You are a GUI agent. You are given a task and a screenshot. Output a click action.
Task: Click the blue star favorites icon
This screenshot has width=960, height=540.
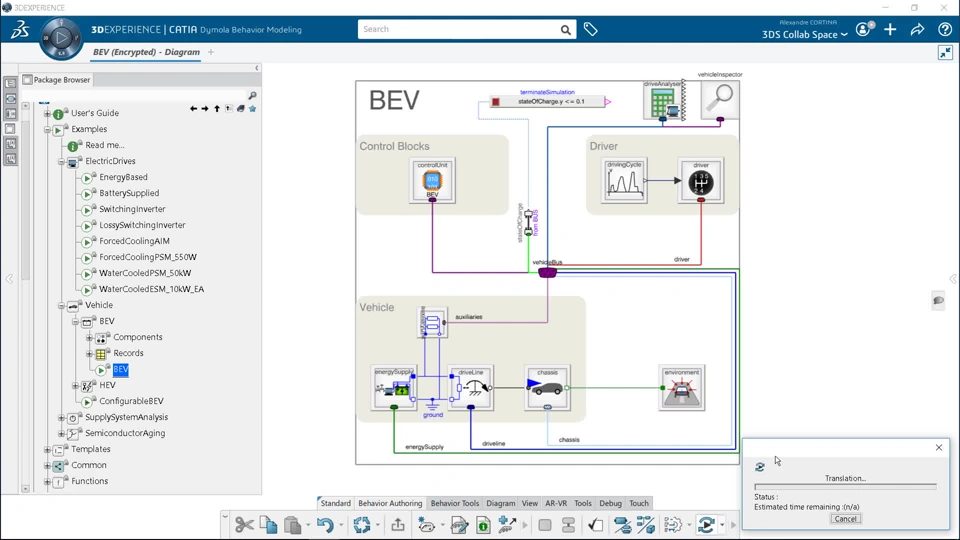point(252,108)
